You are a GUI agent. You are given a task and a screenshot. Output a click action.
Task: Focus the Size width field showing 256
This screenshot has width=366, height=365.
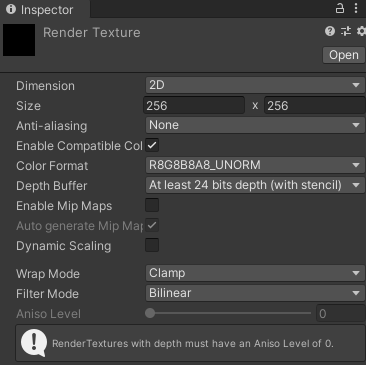(x=194, y=106)
